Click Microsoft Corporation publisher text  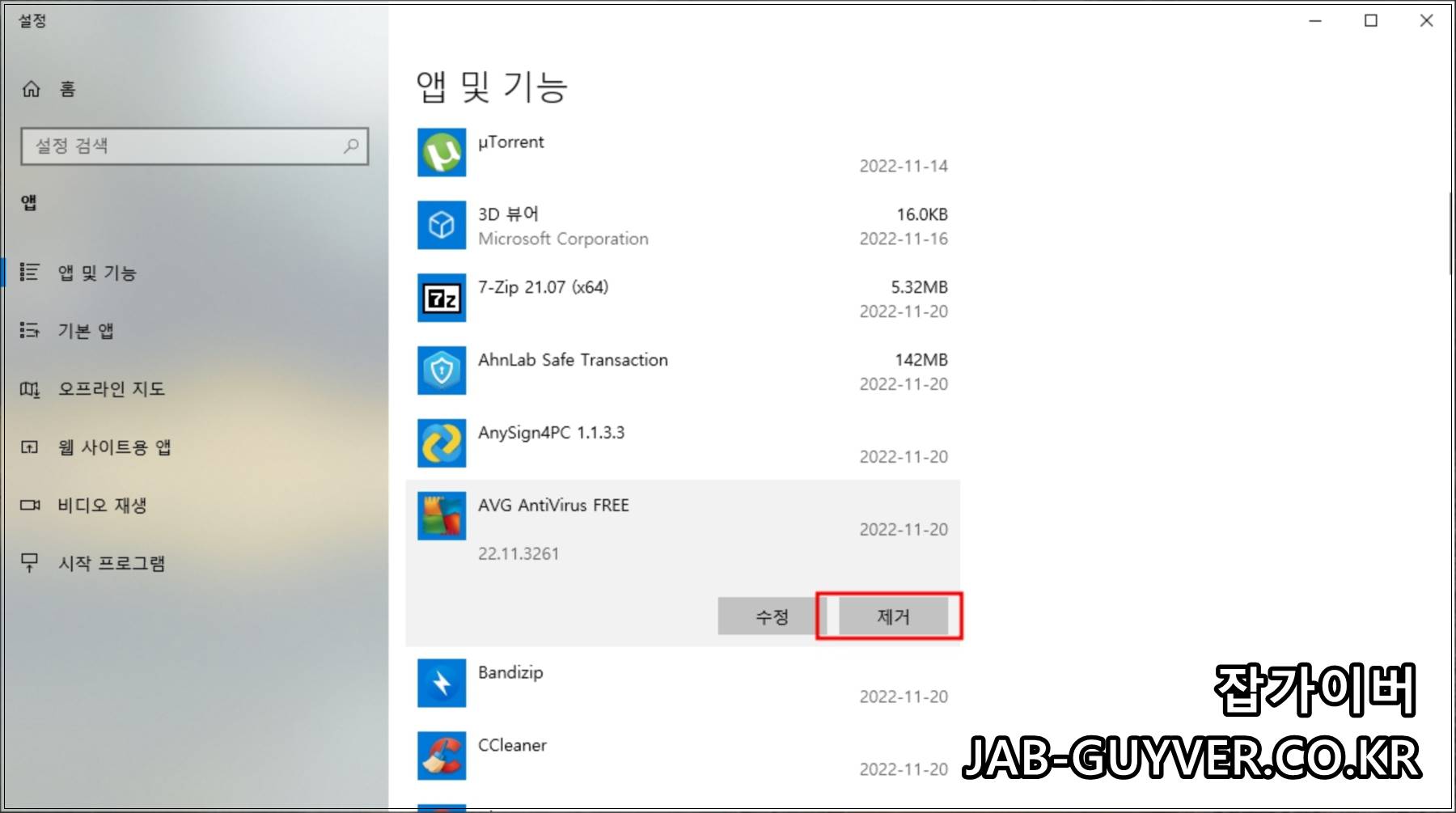563,239
